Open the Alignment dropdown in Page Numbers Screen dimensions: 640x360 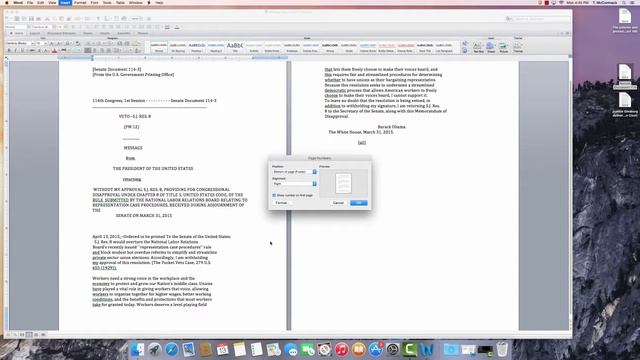294,184
